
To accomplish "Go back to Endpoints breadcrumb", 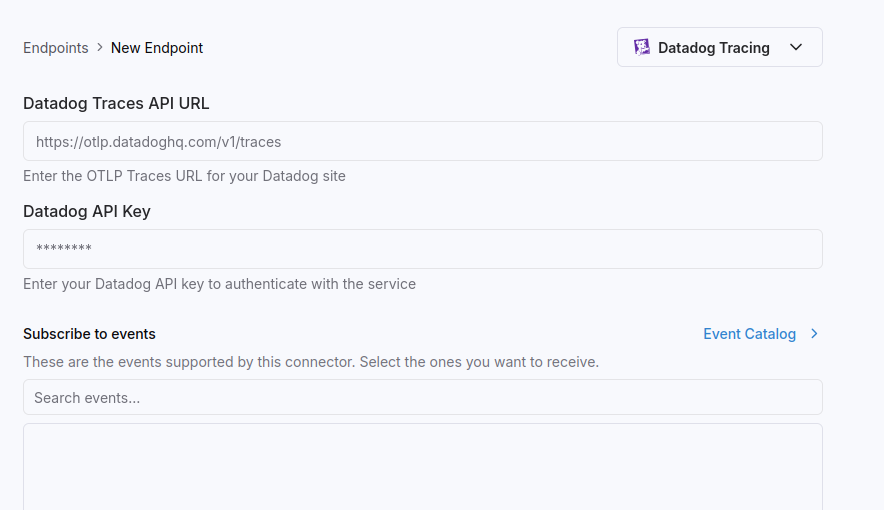I will tap(56, 48).
